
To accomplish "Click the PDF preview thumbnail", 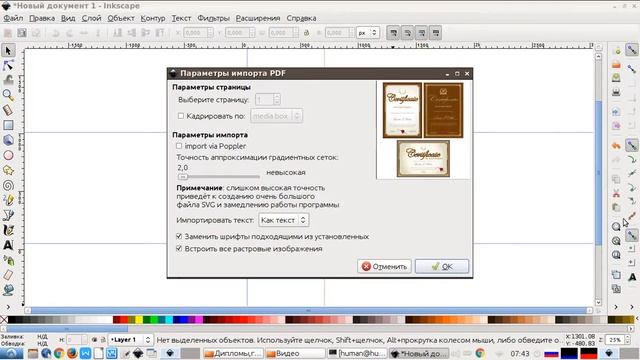I will pyautogui.click(x=423, y=130).
